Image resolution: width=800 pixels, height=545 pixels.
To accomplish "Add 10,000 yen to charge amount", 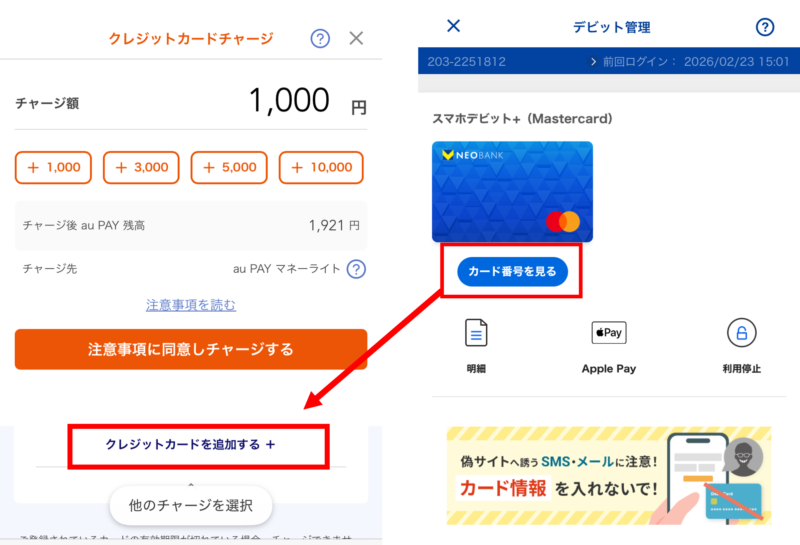I will (321, 167).
